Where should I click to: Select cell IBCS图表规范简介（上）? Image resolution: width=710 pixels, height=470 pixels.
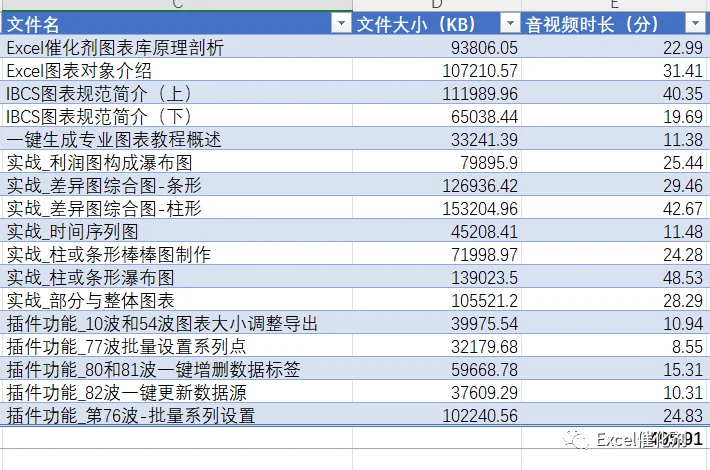tap(177, 93)
